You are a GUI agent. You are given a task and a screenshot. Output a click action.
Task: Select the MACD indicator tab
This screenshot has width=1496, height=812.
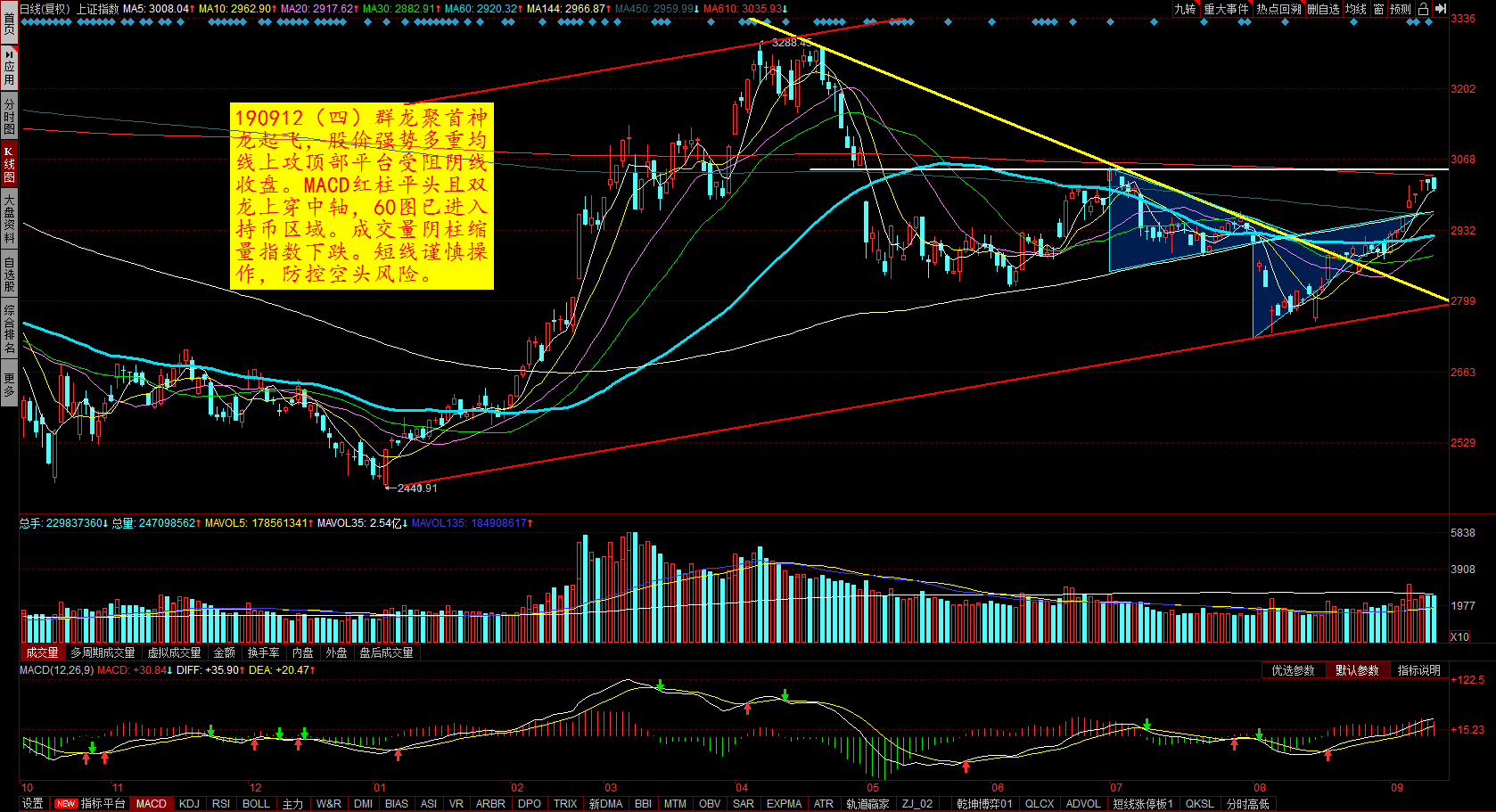tap(152, 803)
